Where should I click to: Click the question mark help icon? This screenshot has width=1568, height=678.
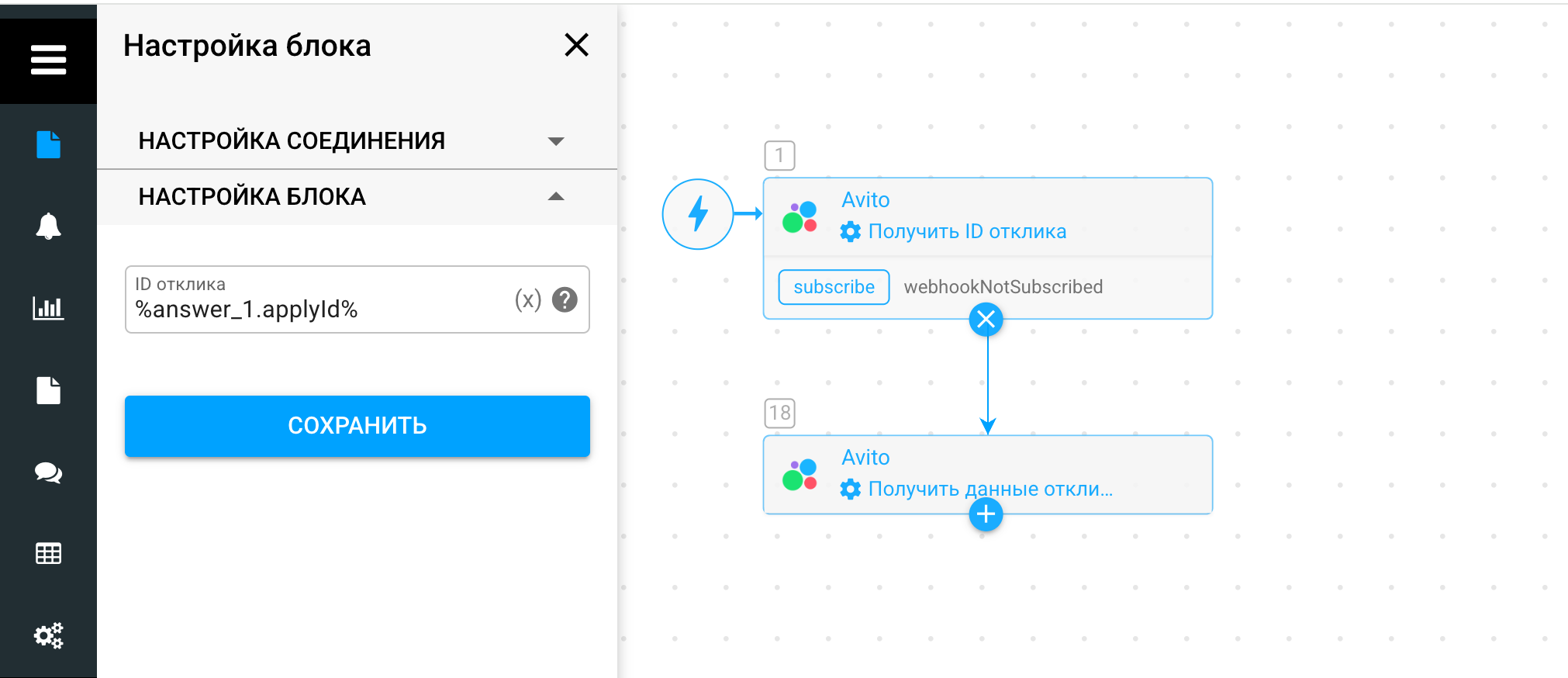(x=565, y=299)
